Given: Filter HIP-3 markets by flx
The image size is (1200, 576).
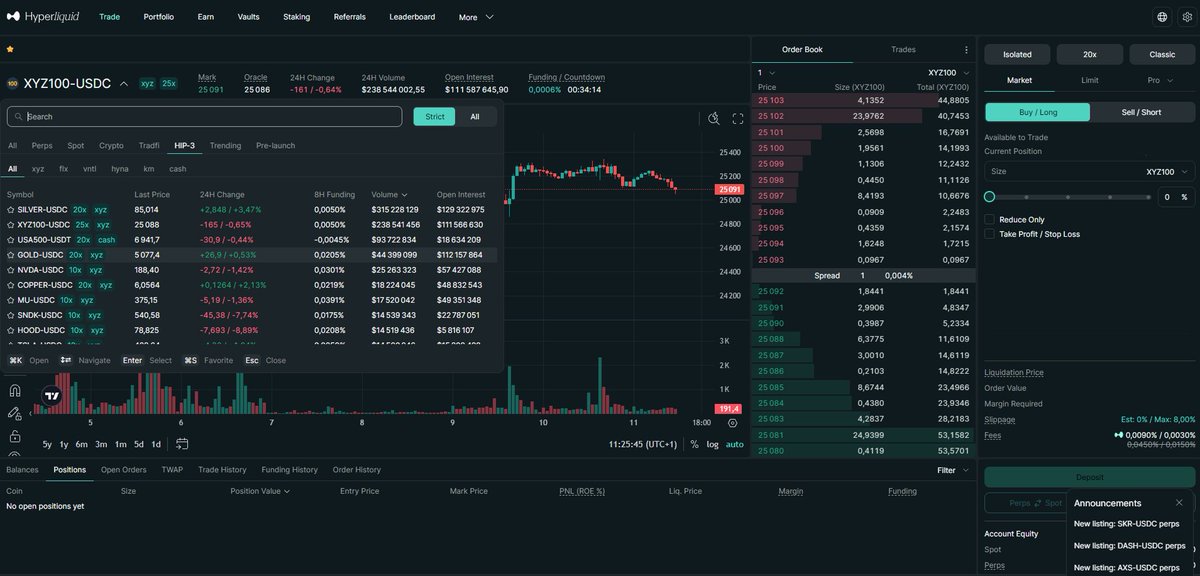Looking at the screenshot, I should (x=64, y=169).
